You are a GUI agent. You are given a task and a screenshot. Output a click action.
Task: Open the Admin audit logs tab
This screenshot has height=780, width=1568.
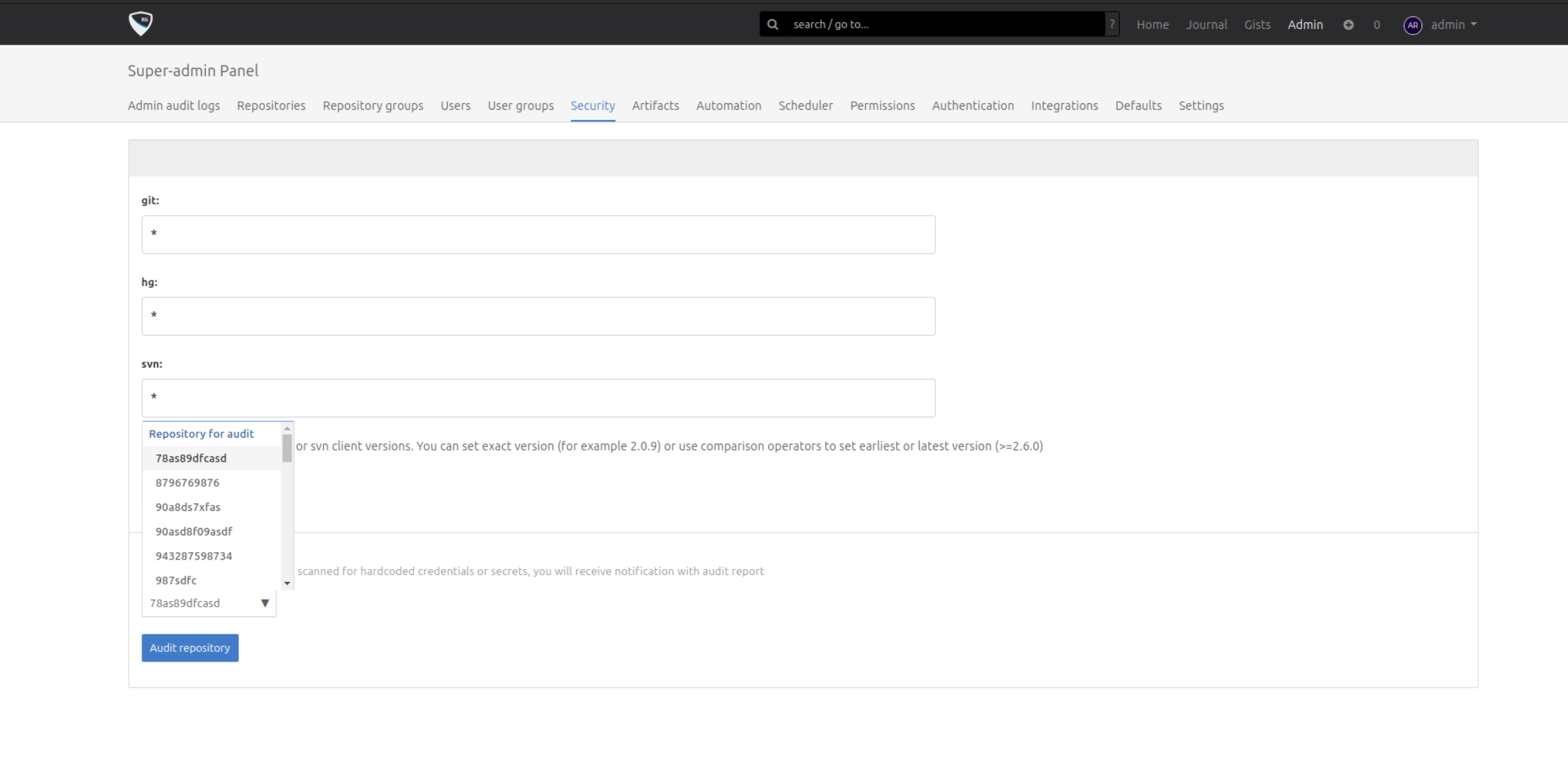tap(174, 106)
